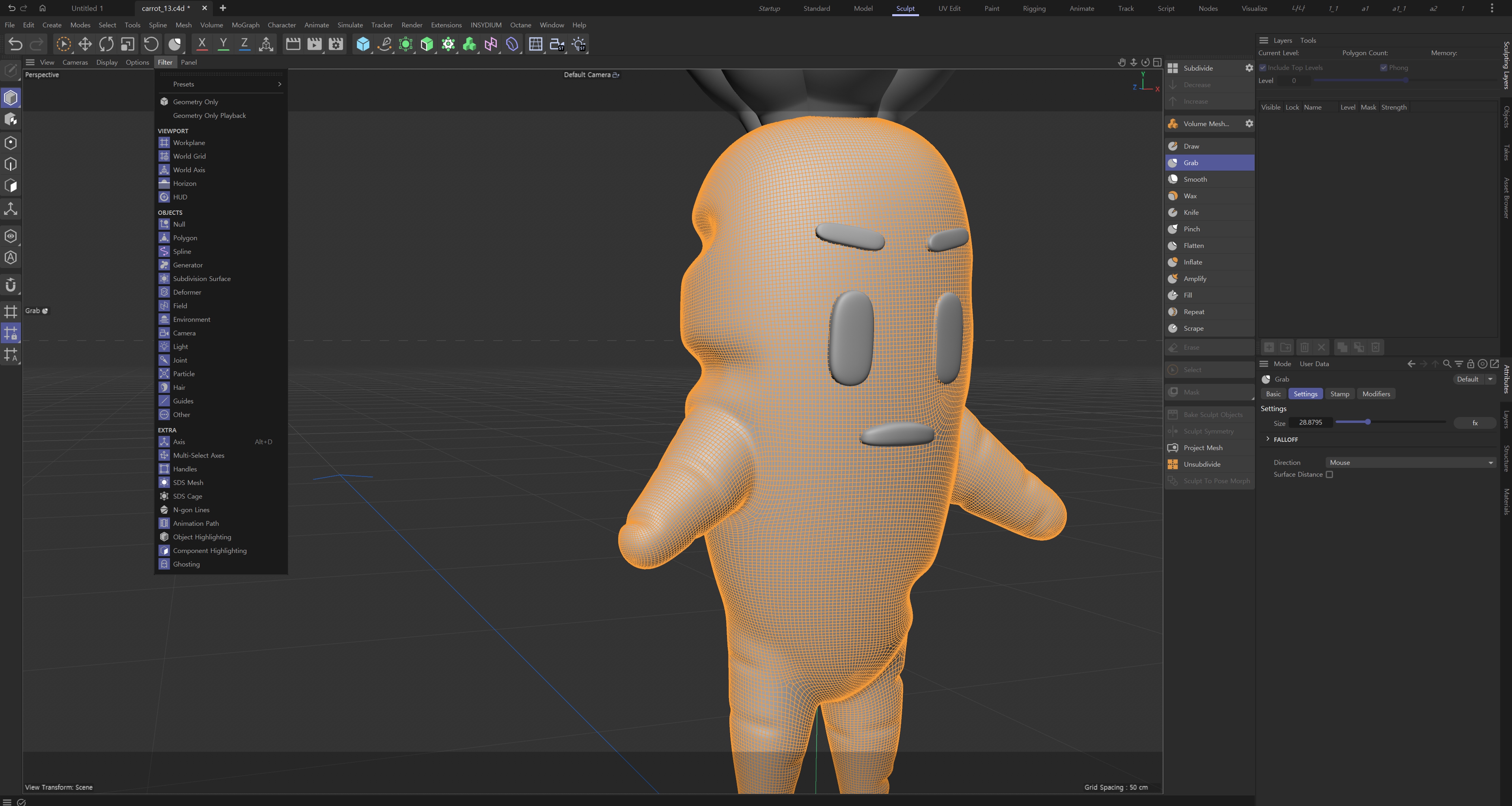Select the Move tool in toolbar
Image resolution: width=1512 pixels, height=806 pixels.
click(x=85, y=44)
